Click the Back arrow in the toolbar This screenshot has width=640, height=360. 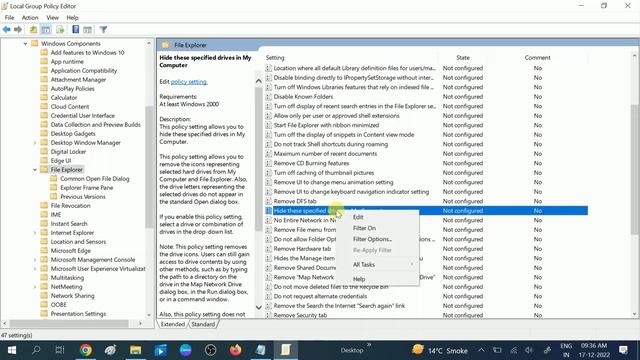click(7, 29)
